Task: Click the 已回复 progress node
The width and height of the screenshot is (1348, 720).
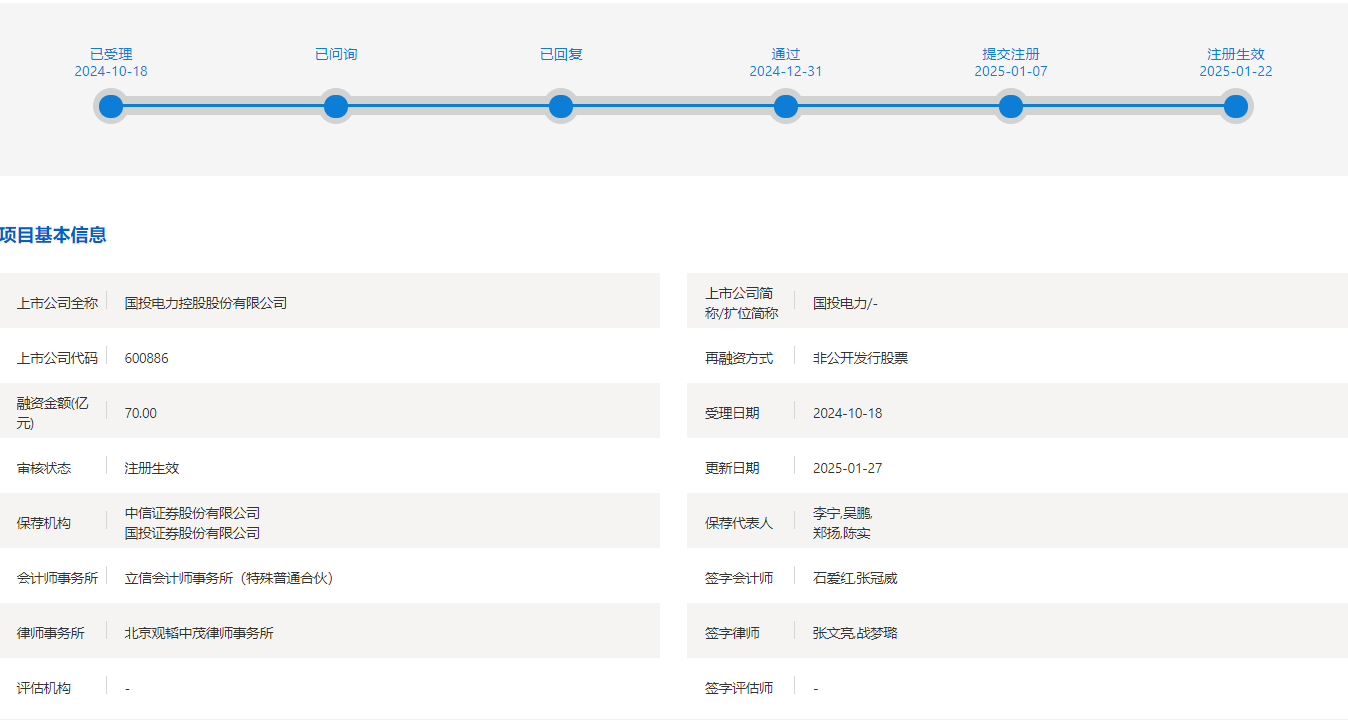Action: pyautogui.click(x=561, y=106)
